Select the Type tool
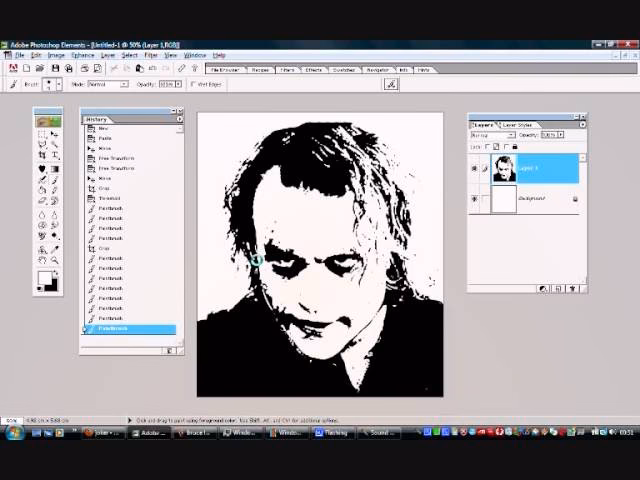Screen dimensions: 640x480 [54, 155]
